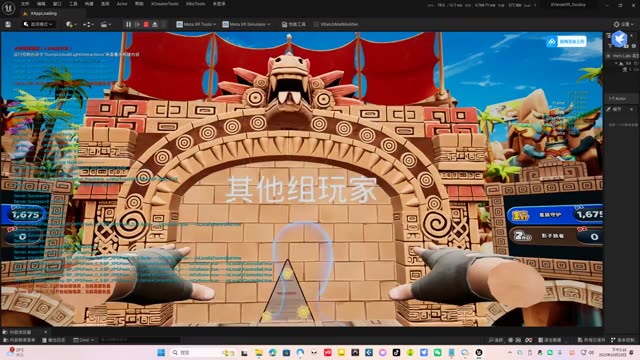Open the Actor menu
The image size is (640, 360).
[122, 4]
